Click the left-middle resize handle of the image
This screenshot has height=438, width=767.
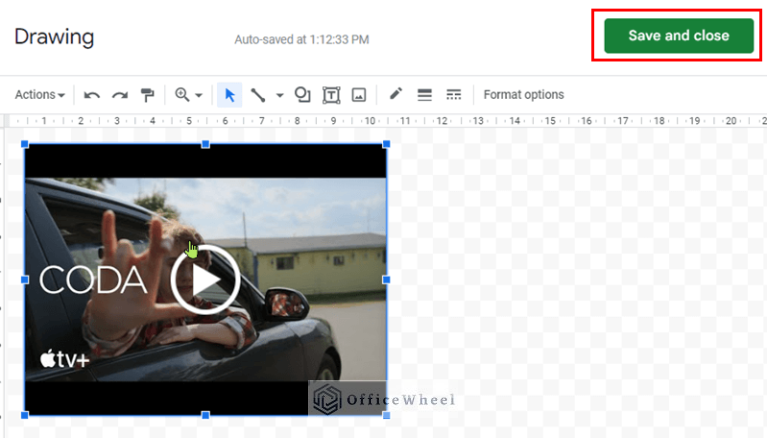[x=25, y=279]
